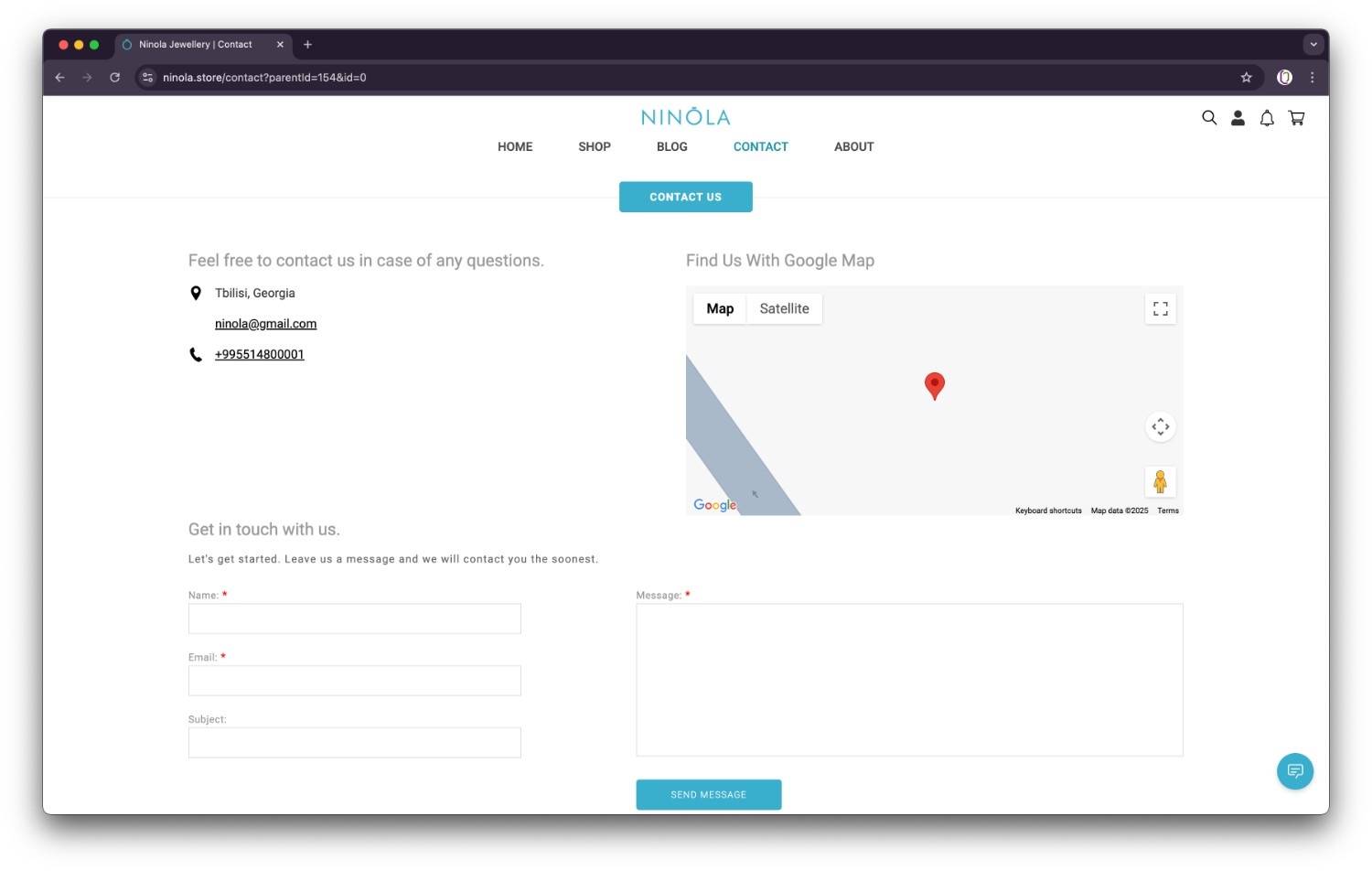Go to the SHOP menu item
This screenshot has width=1372, height=871.
click(x=594, y=146)
